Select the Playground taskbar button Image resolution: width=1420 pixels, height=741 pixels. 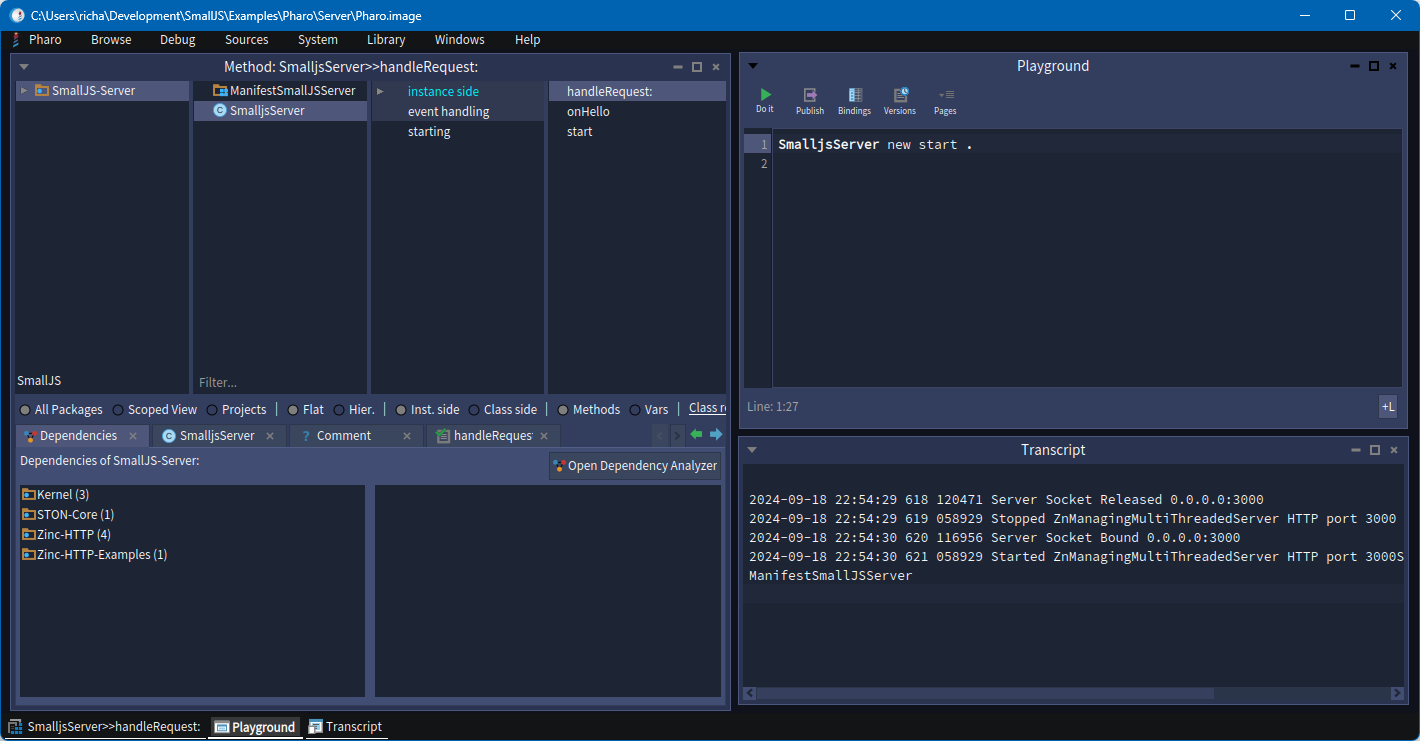click(255, 727)
